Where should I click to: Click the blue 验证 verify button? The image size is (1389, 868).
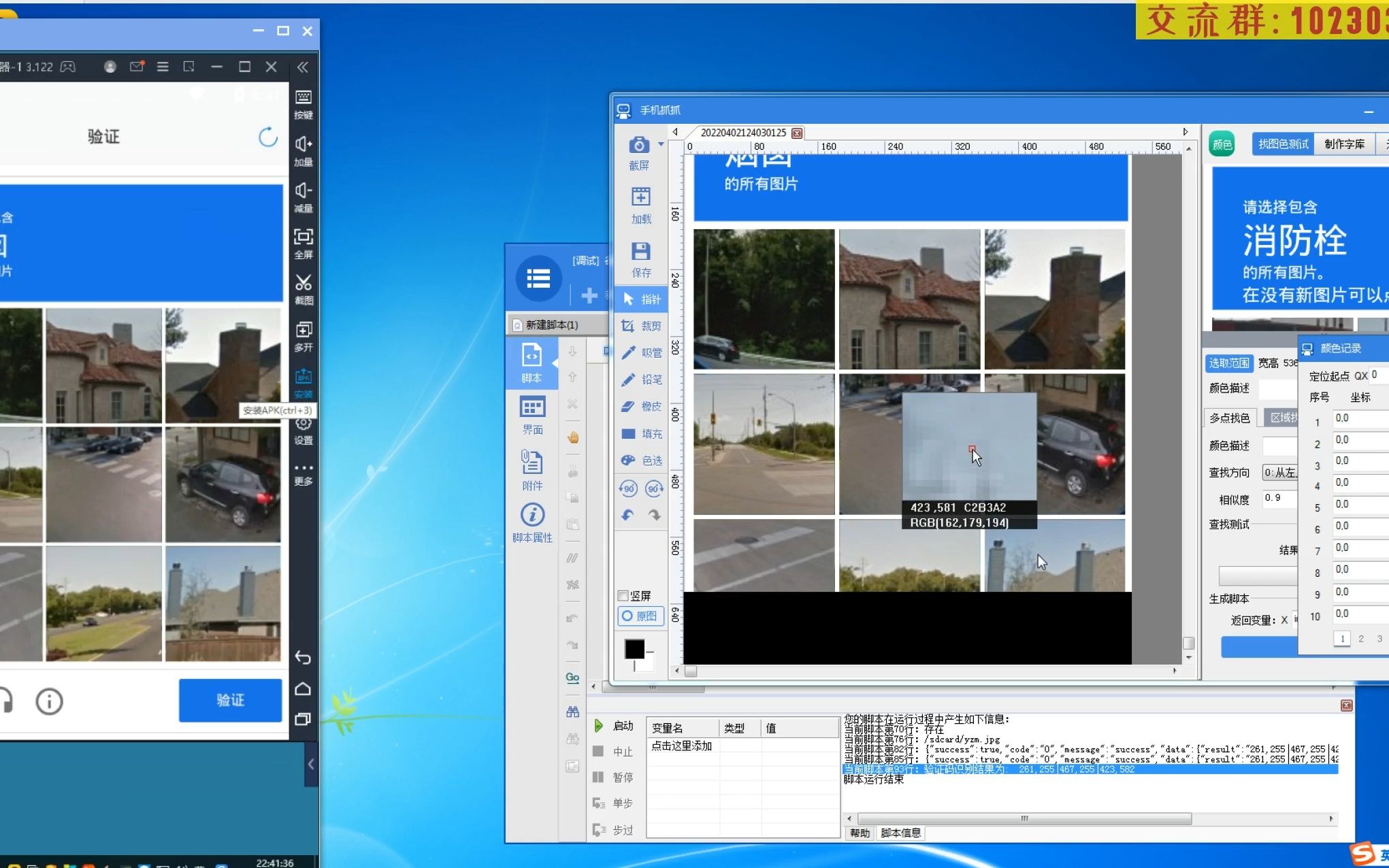(x=230, y=700)
